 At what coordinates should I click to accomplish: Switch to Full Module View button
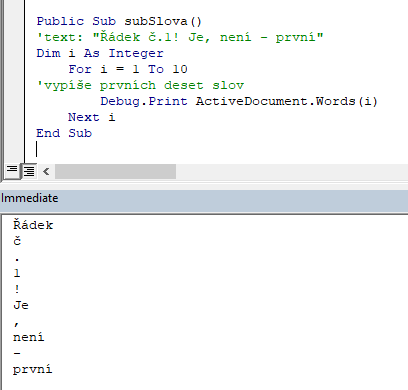29,171
